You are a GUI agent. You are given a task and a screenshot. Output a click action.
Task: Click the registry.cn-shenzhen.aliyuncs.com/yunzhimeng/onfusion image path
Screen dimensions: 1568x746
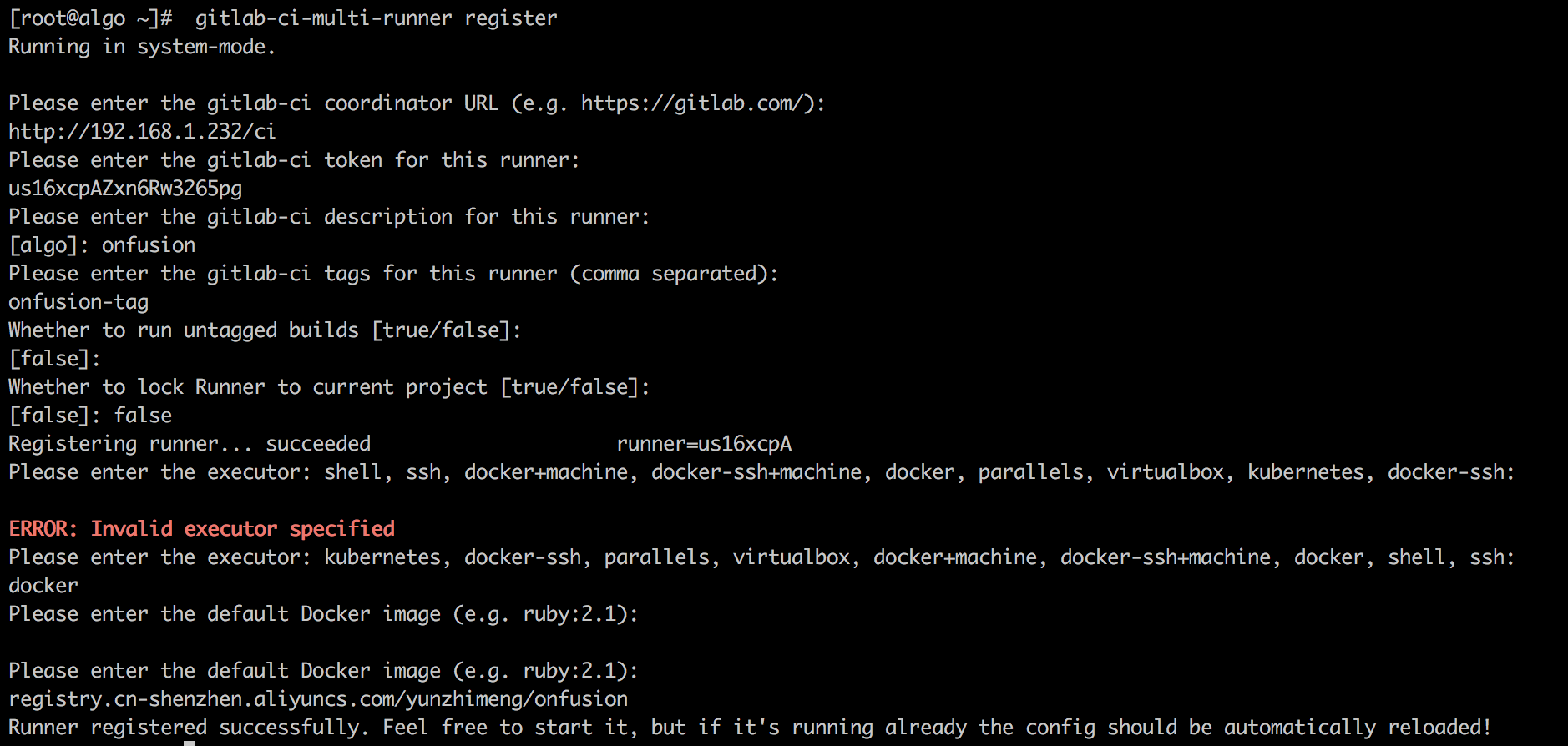(318, 699)
